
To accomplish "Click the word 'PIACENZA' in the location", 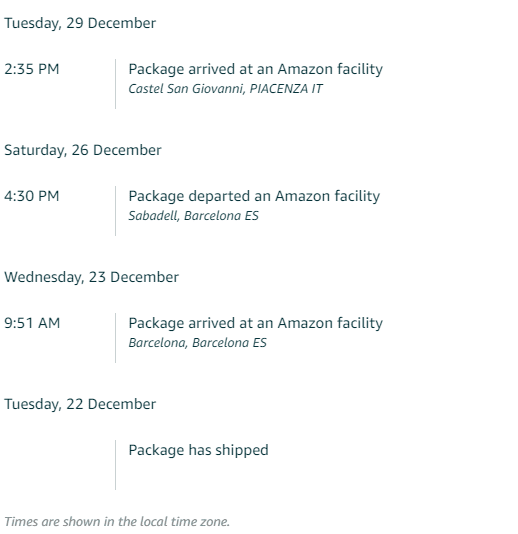I will [x=279, y=89].
